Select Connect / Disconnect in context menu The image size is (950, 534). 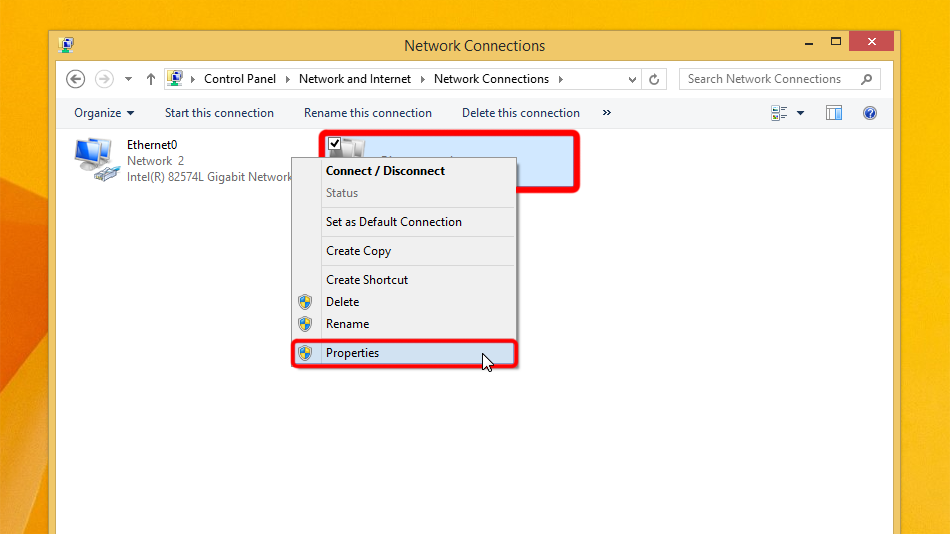pyautogui.click(x=385, y=171)
